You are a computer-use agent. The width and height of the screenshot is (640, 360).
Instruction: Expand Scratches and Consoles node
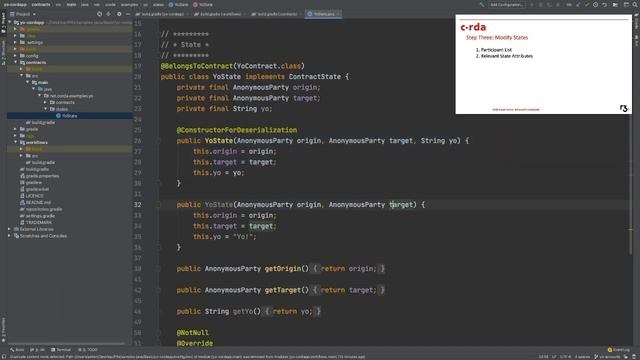coord(9,236)
